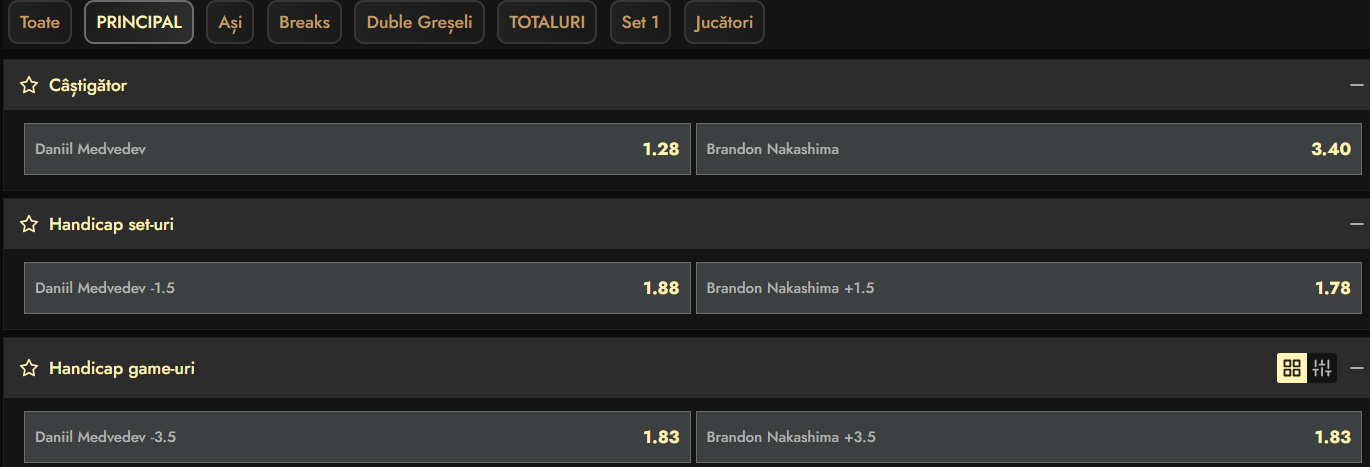This screenshot has width=1370, height=467.
Task: Choose Brandon Nakashima +3.5 game handicap
Action: pos(1028,437)
